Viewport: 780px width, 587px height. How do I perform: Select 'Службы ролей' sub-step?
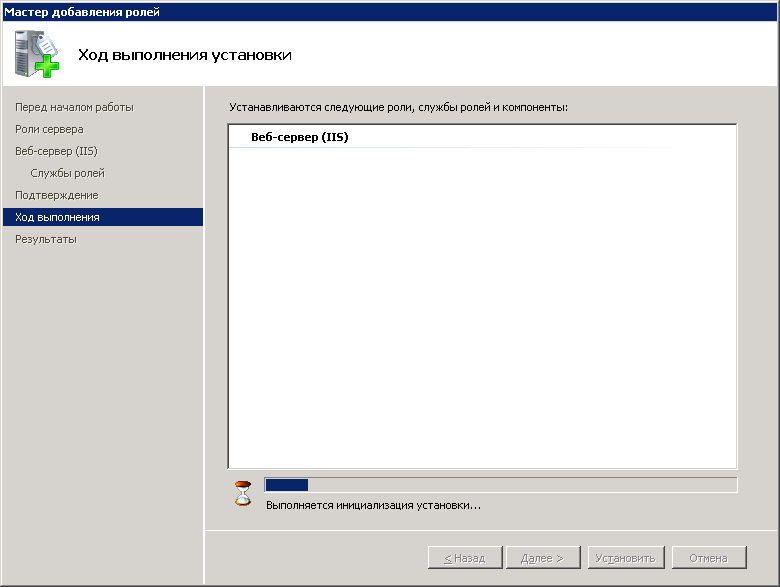point(68,173)
